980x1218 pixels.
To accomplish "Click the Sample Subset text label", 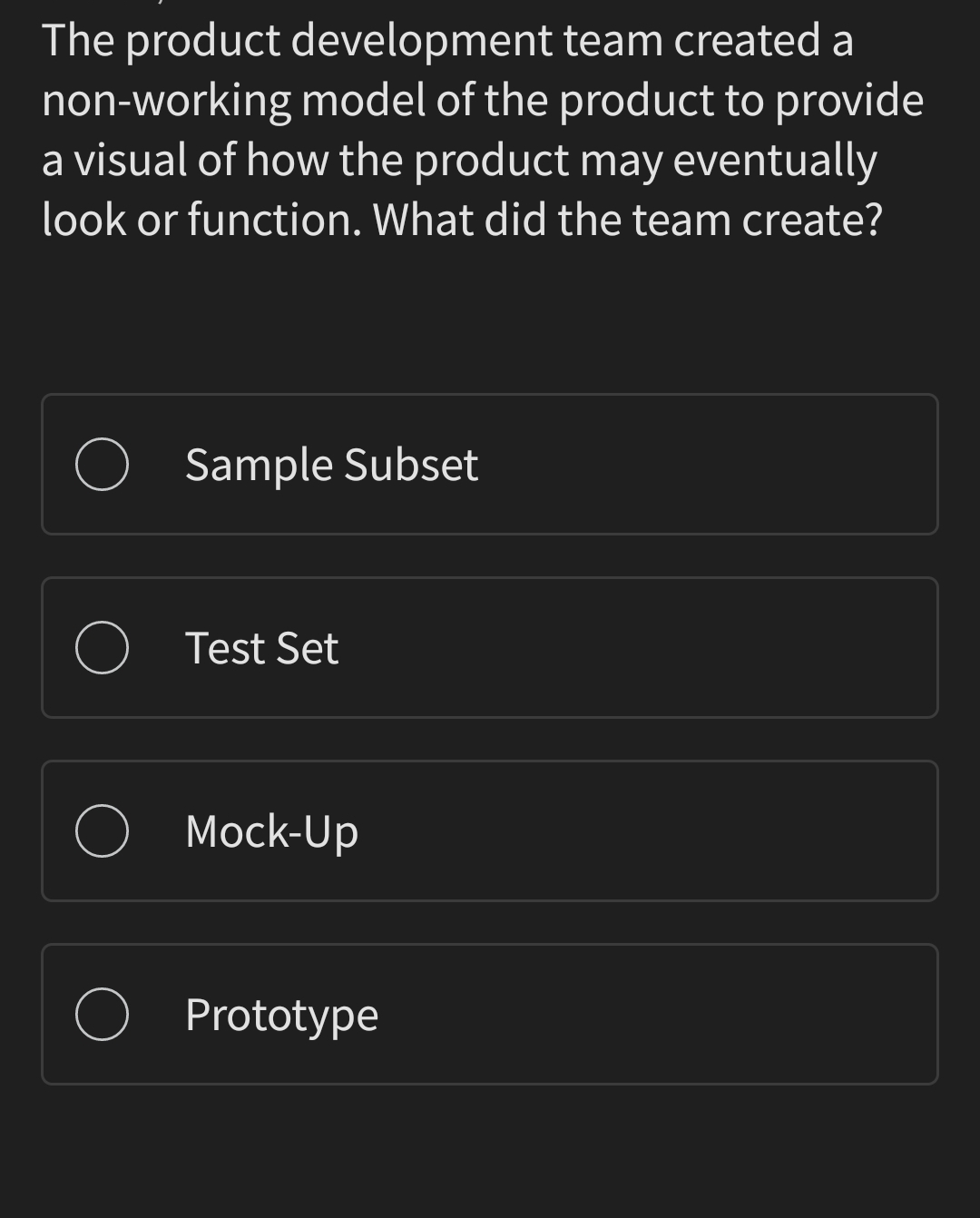I will (331, 464).
